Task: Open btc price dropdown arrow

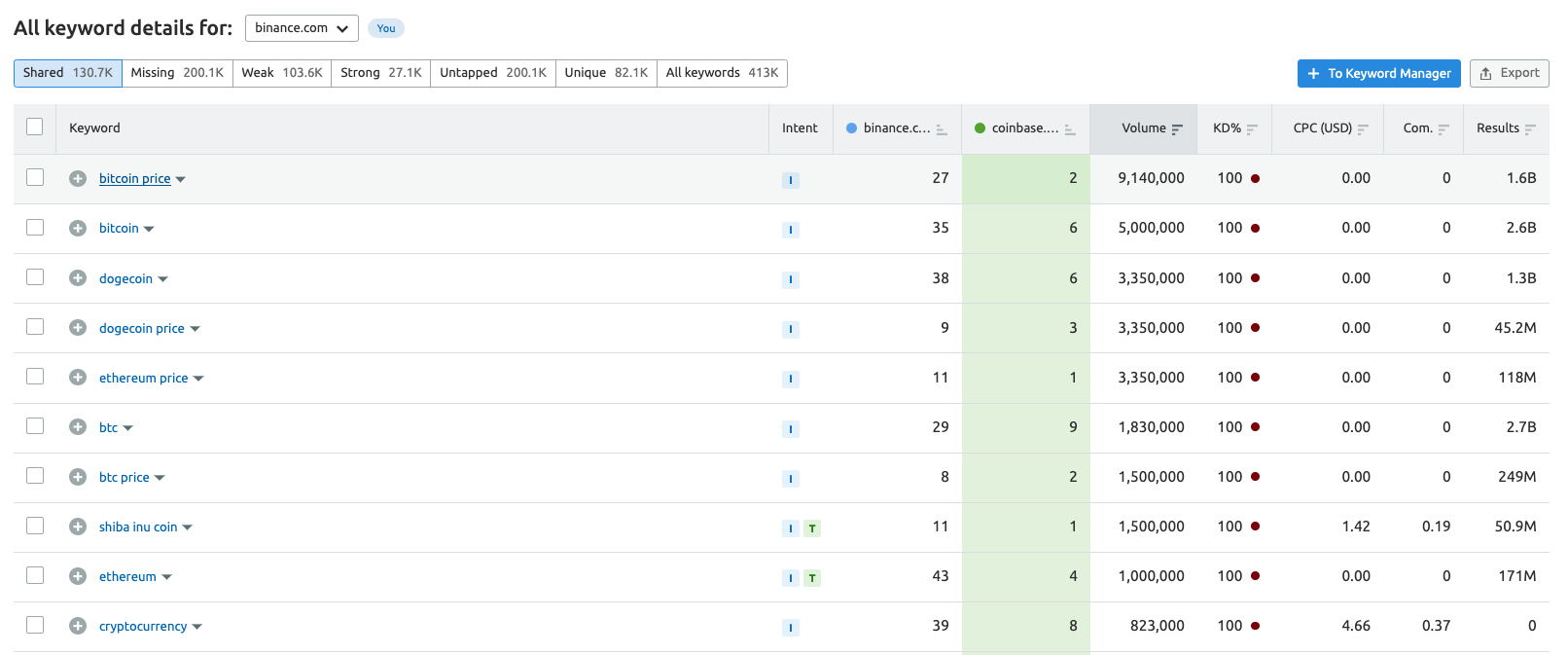Action: (160, 479)
